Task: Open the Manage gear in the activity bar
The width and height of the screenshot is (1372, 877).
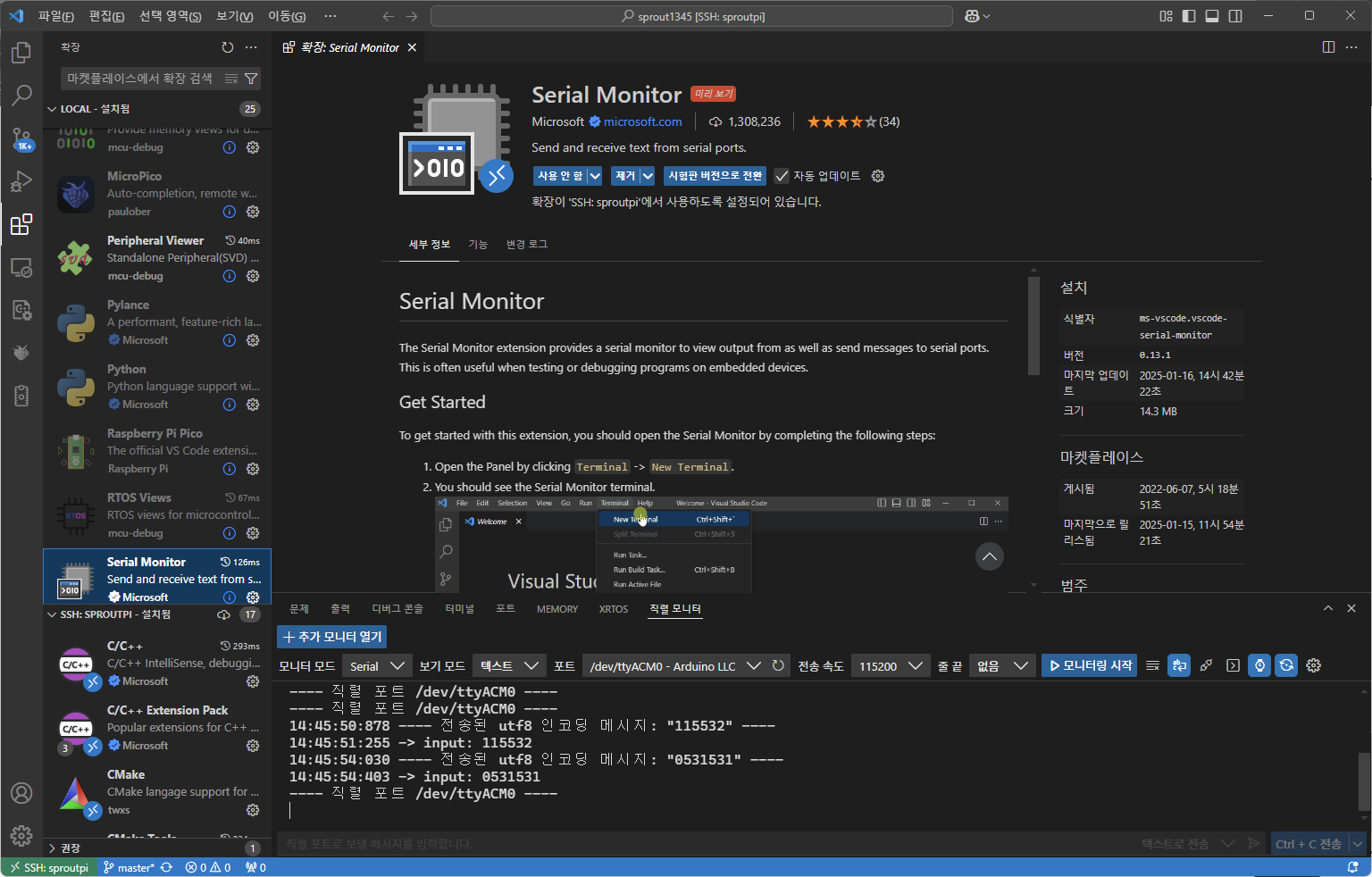Action: (21, 836)
